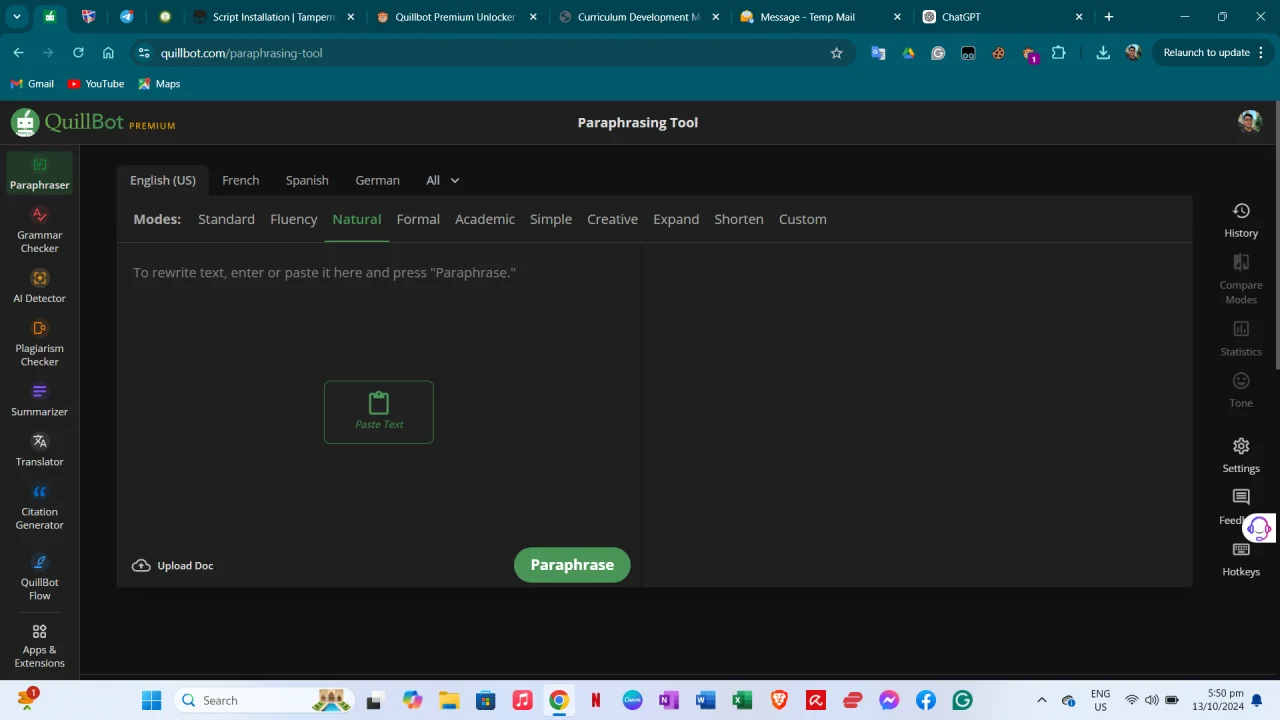Open AI Detector from sidebar
This screenshot has width=1280, height=720.
(40, 286)
